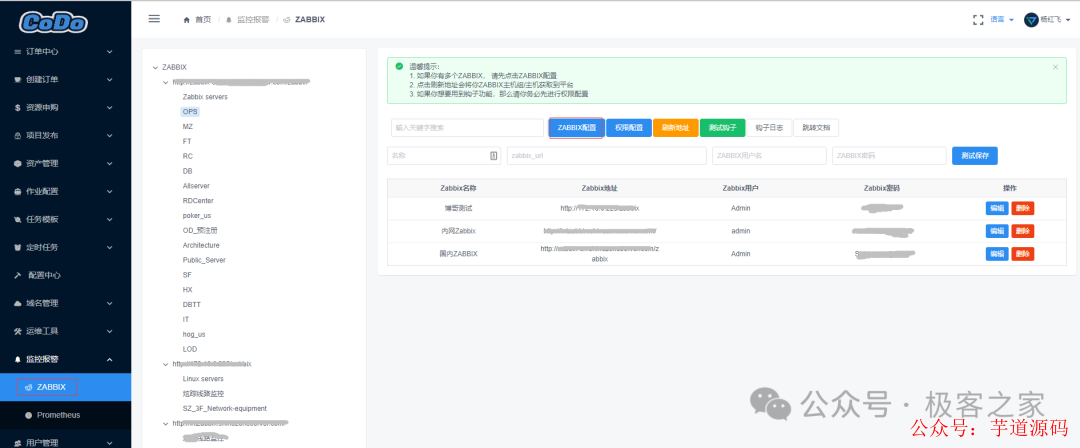Select the highlighted OPS tree item
Viewport: 1080px width, 448px height.
click(190, 112)
